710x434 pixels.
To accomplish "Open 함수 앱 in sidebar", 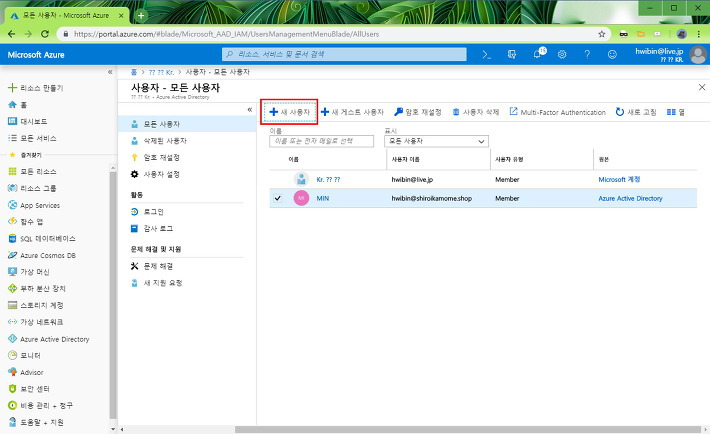I will [x=26, y=222].
